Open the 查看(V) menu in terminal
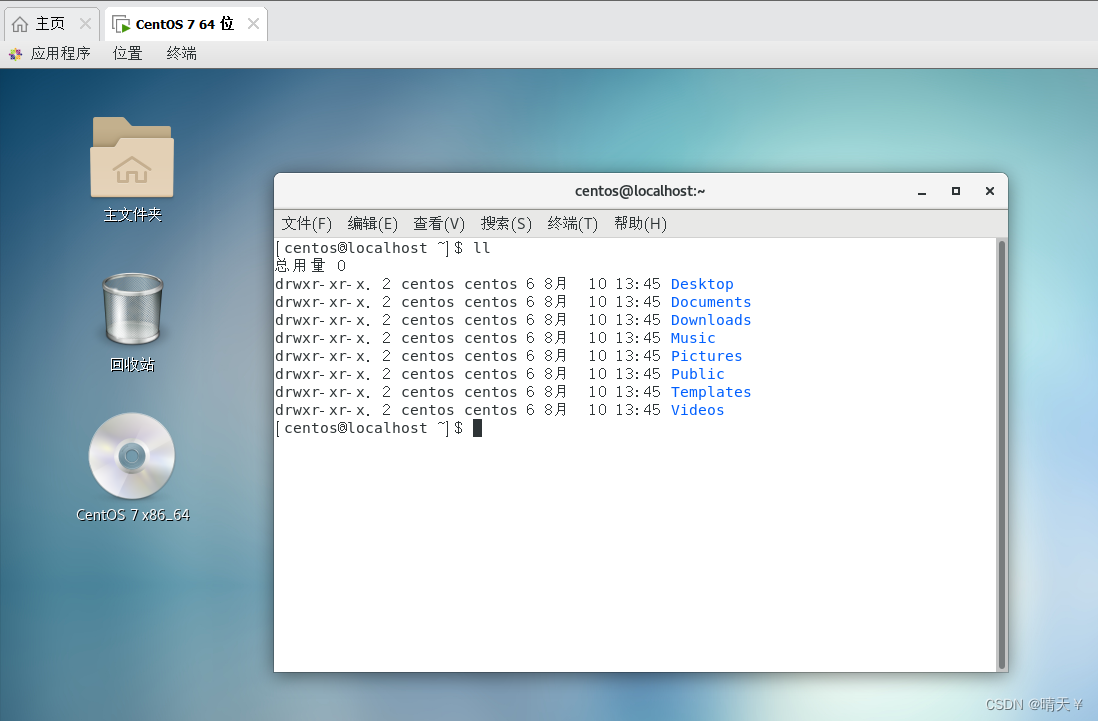This screenshot has height=721, width=1098. pyautogui.click(x=439, y=223)
